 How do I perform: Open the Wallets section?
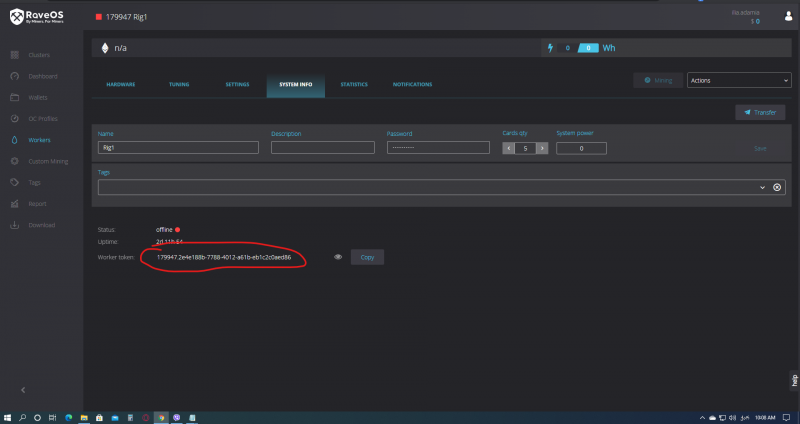(x=37, y=97)
